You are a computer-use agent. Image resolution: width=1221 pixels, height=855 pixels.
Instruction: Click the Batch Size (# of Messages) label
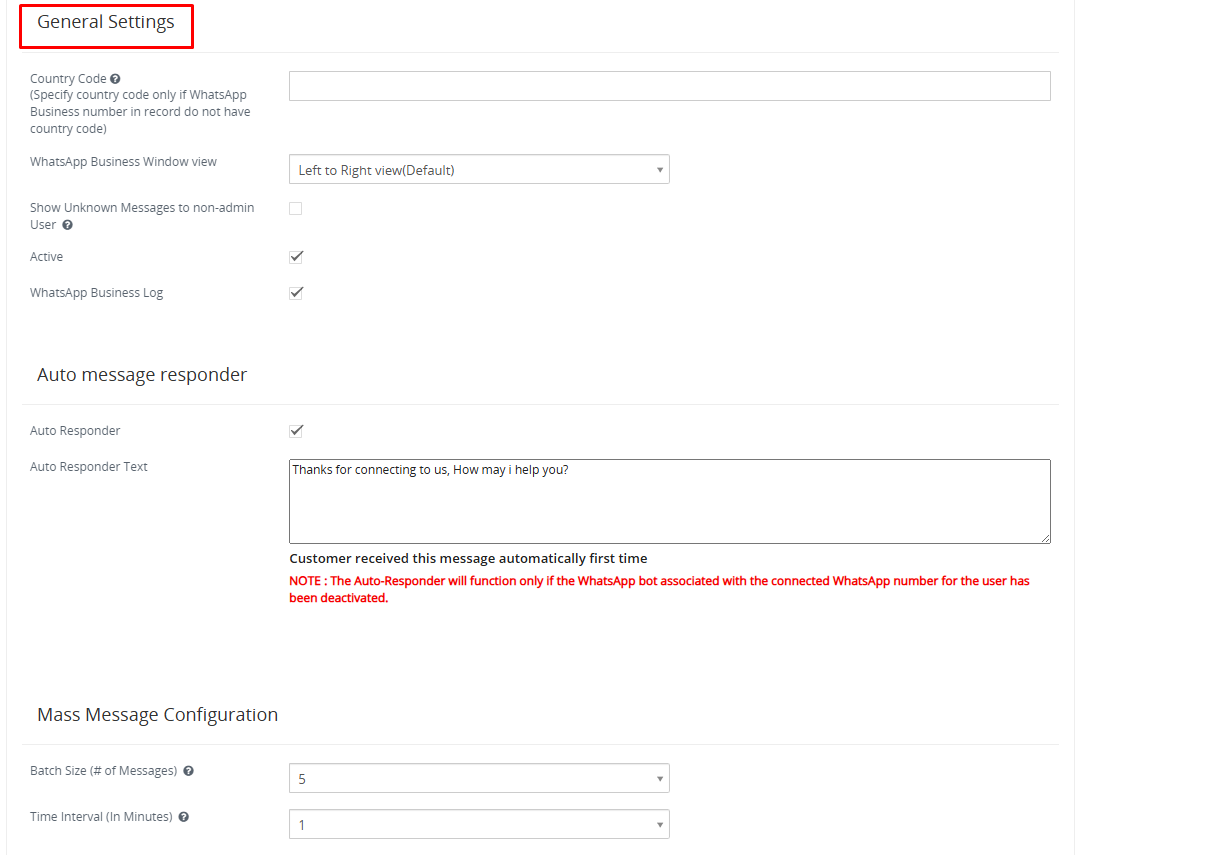103,771
